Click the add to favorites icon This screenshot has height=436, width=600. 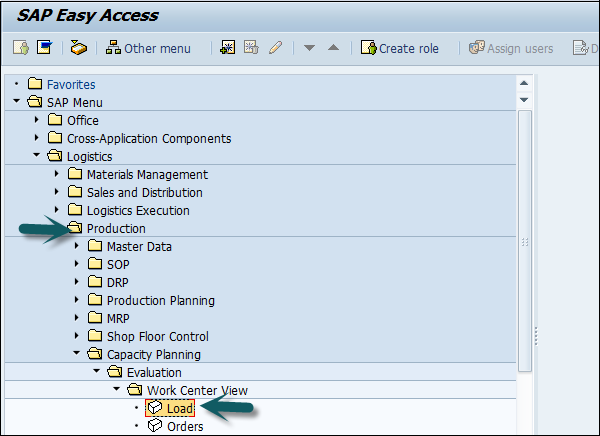pyautogui.click(x=228, y=48)
